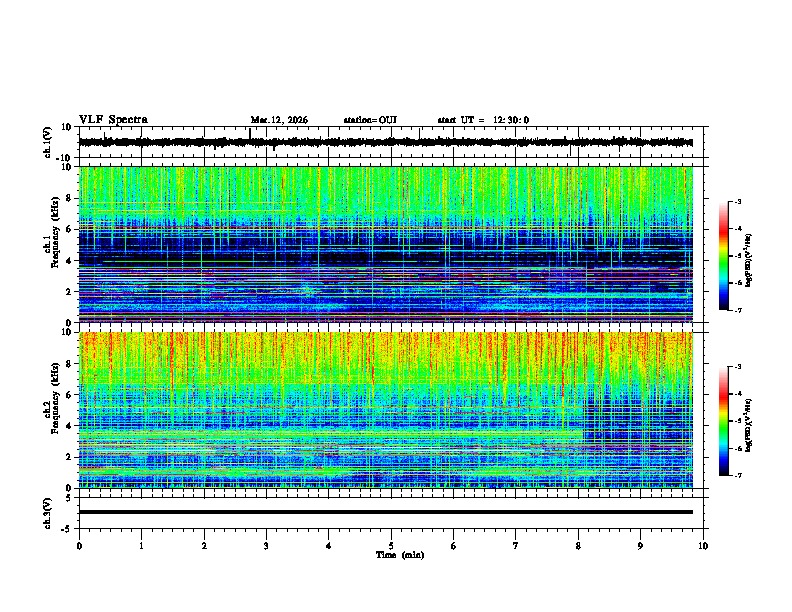The image size is (792, 612).
Task: Click the ch.1 colorbar log PSD unit label
Action: tap(749, 261)
